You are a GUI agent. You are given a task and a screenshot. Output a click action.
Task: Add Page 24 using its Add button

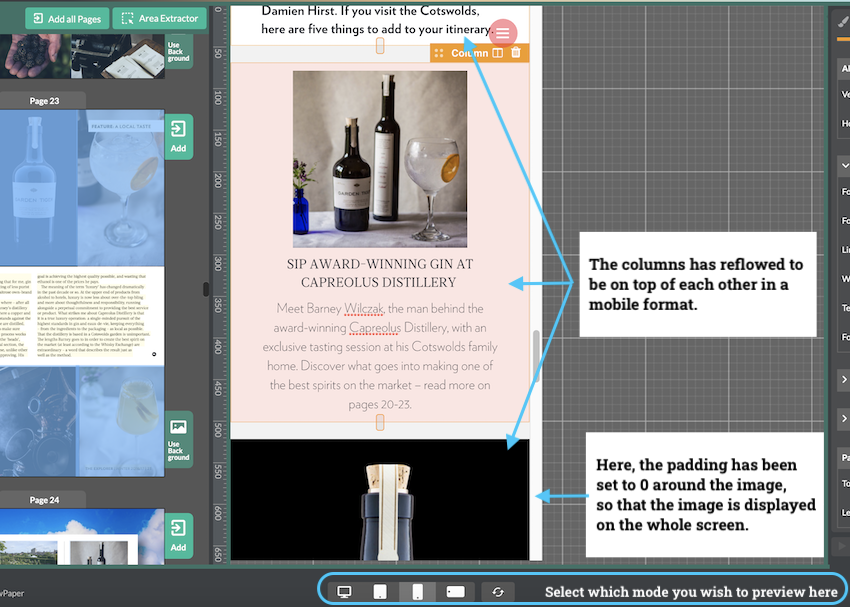178,536
